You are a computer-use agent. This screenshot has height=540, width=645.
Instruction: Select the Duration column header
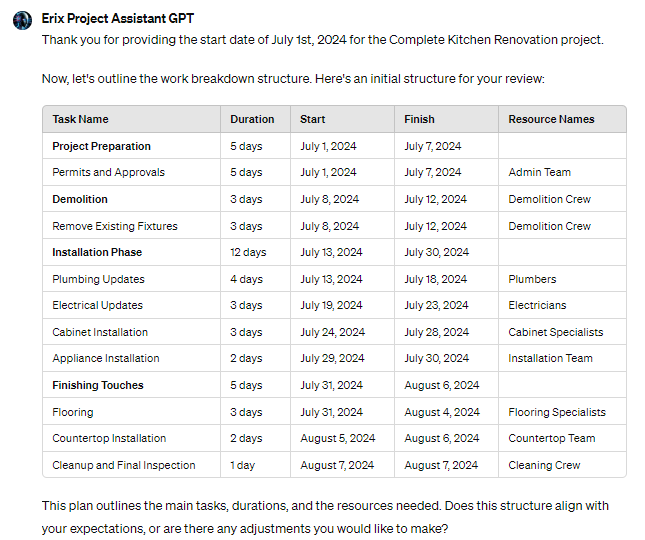pyautogui.click(x=252, y=119)
